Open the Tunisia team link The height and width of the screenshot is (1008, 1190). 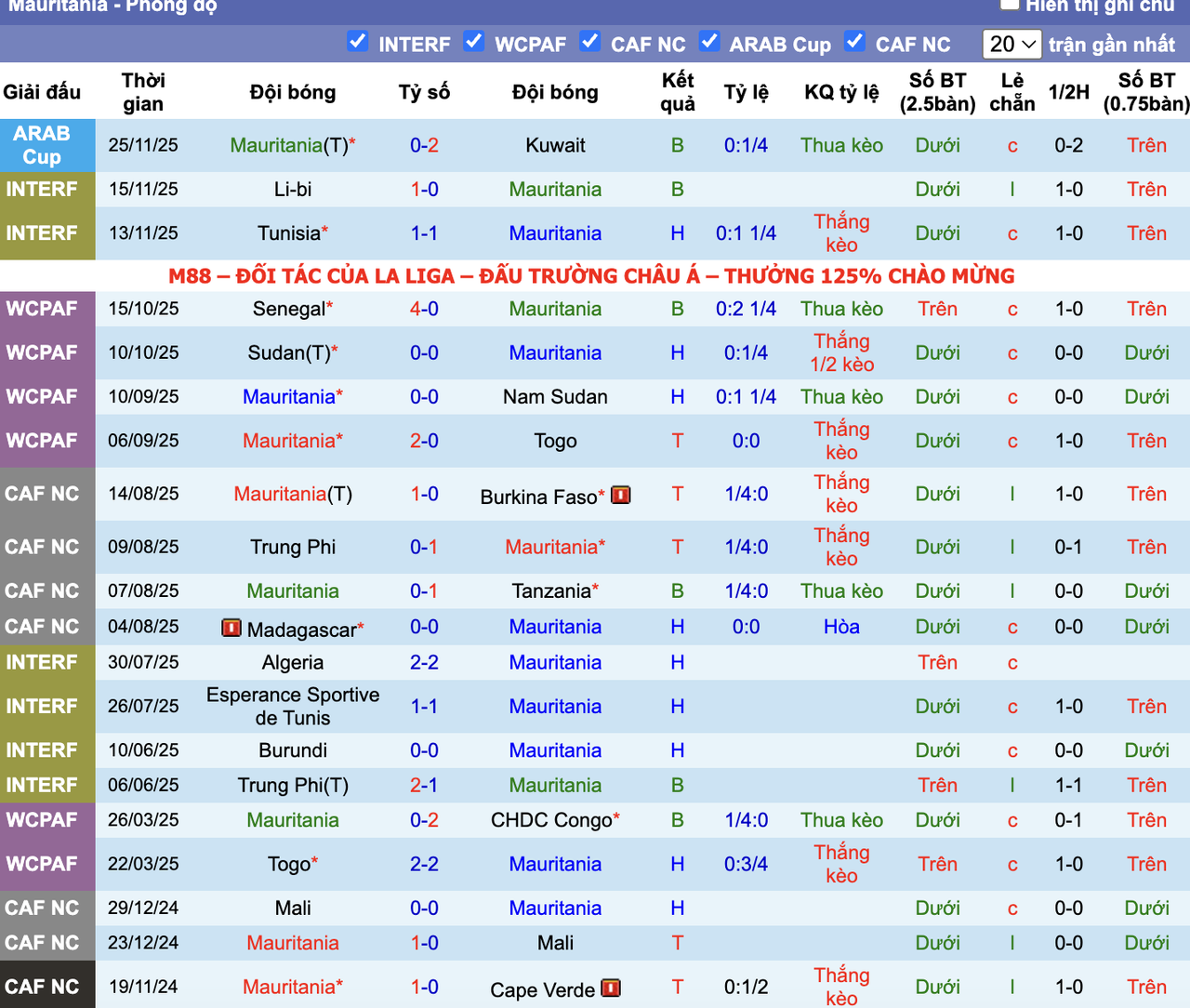pyautogui.click(x=289, y=233)
